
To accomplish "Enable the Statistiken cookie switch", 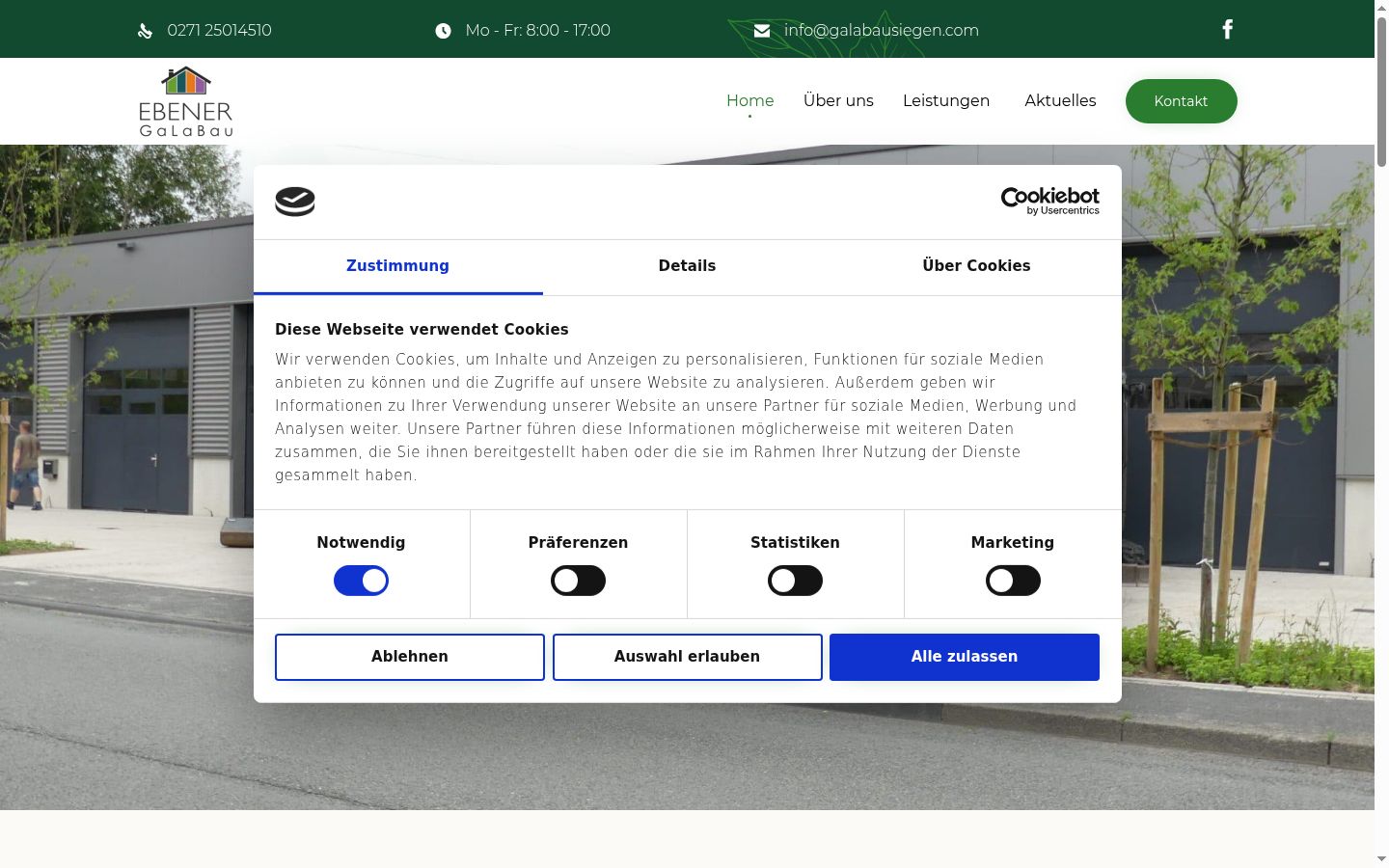I will point(795,581).
